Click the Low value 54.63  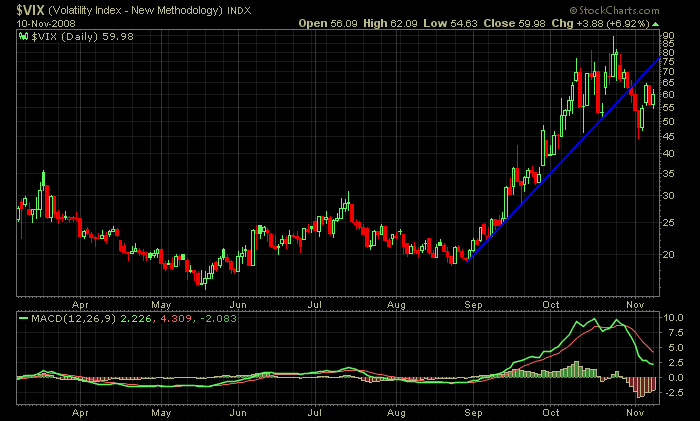tap(463, 23)
